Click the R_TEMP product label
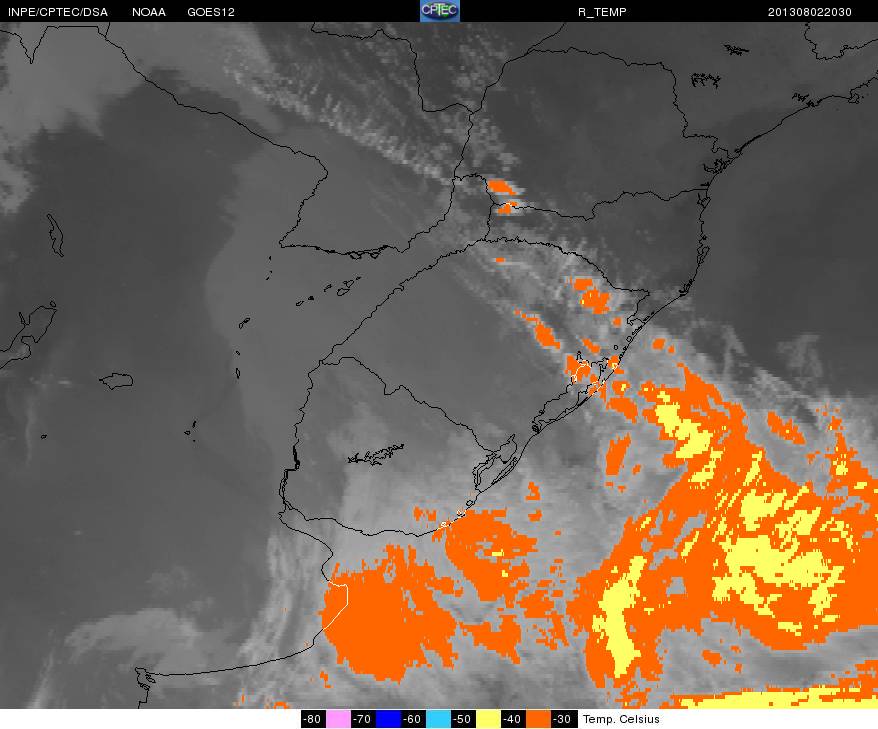This screenshot has height=729, width=878. (602, 12)
